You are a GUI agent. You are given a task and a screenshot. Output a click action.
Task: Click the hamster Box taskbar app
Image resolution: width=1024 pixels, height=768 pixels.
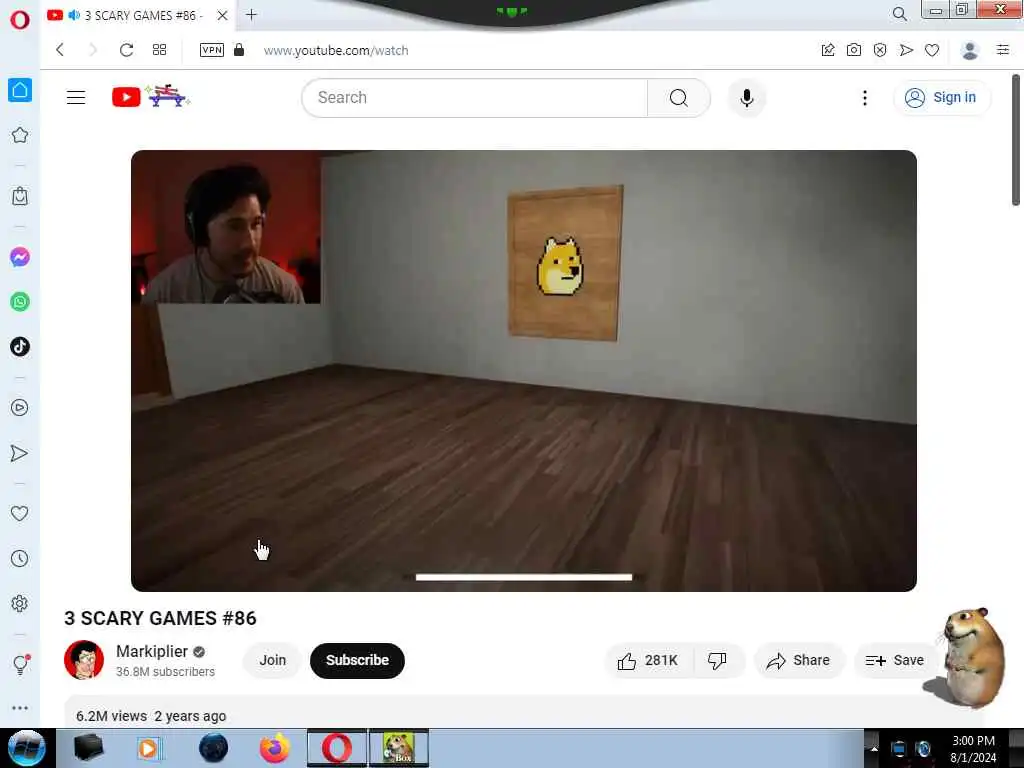click(x=399, y=748)
